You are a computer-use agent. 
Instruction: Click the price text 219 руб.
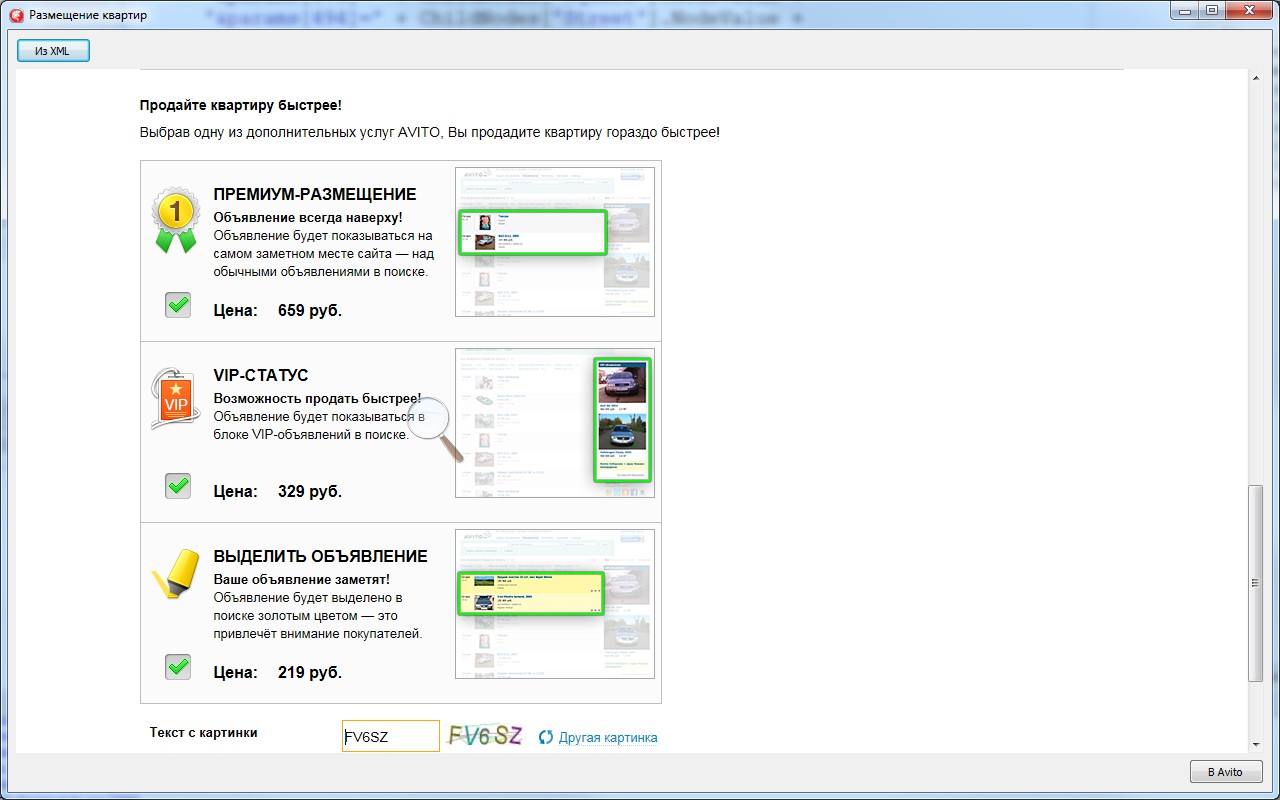[x=310, y=672]
